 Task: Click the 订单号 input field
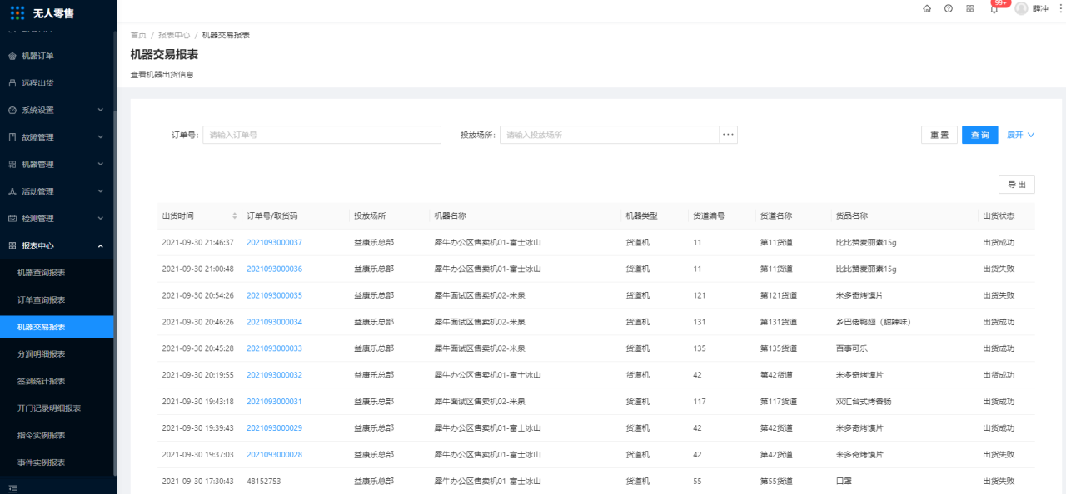[322, 135]
